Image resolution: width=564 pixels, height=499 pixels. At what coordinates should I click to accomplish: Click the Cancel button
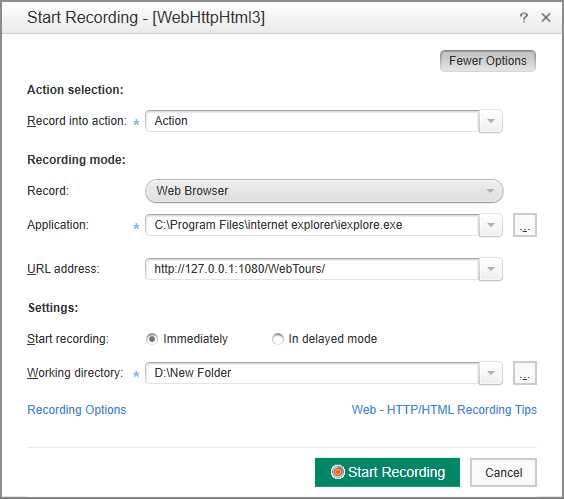tap(503, 472)
